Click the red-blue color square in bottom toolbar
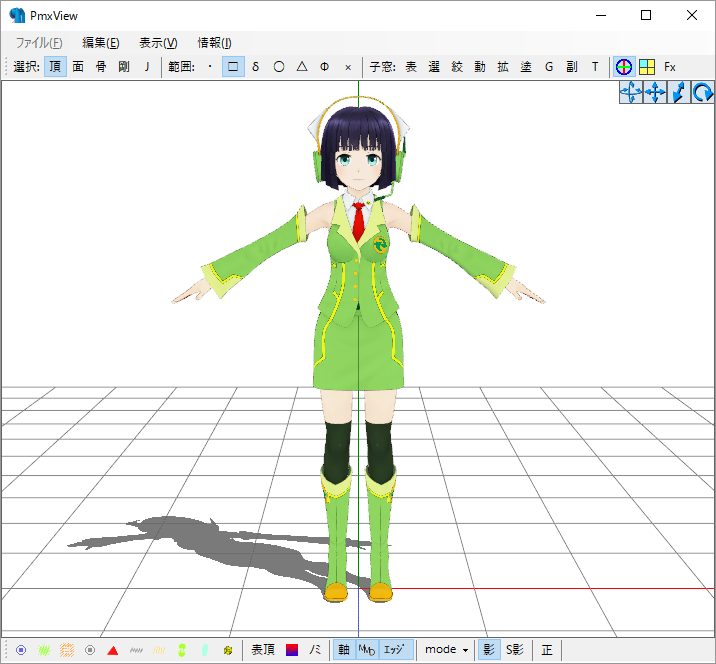The image size is (716, 664). coord(292,650)
